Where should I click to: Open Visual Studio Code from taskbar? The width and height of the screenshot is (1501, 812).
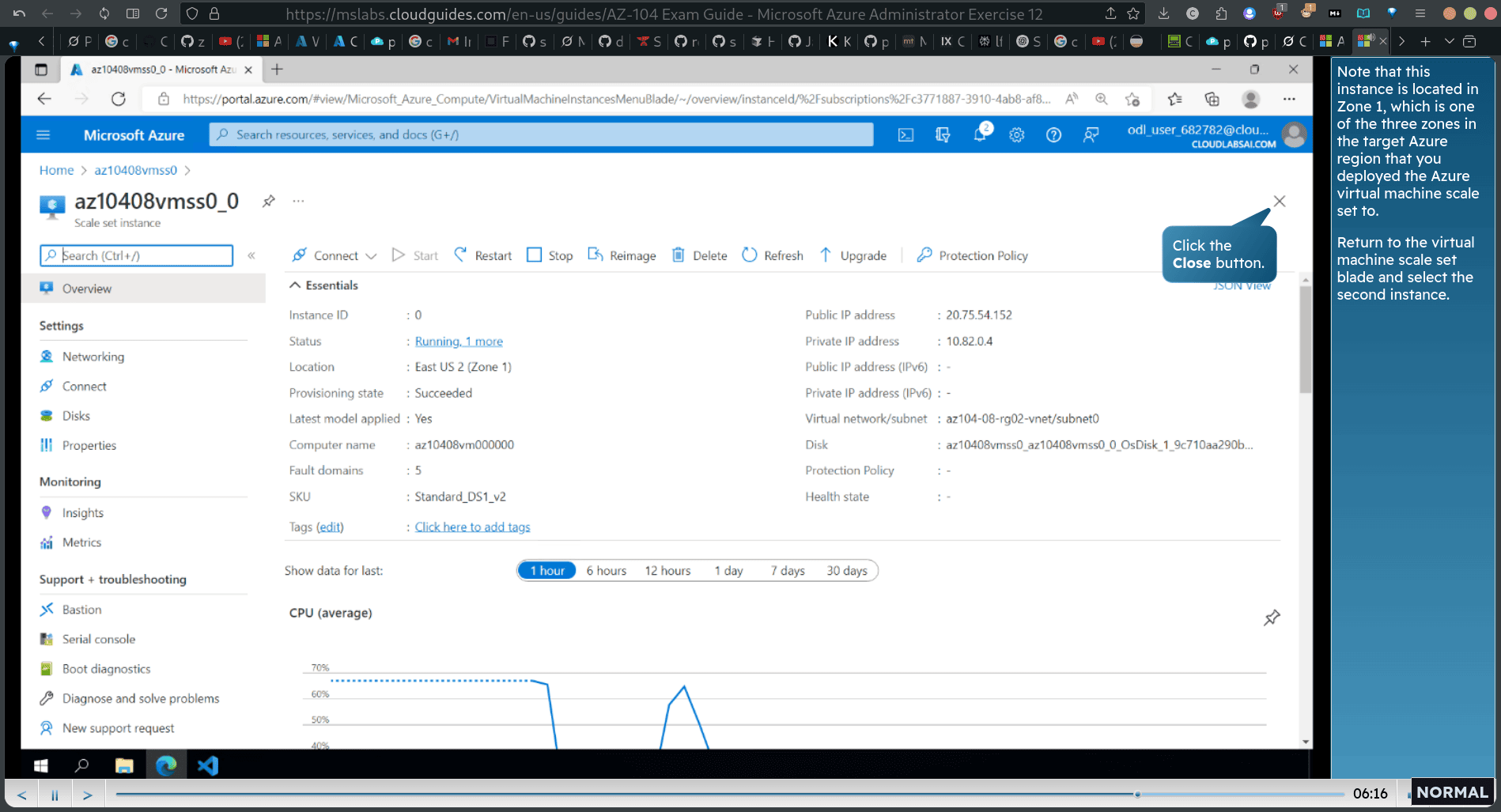click(207, 765)
